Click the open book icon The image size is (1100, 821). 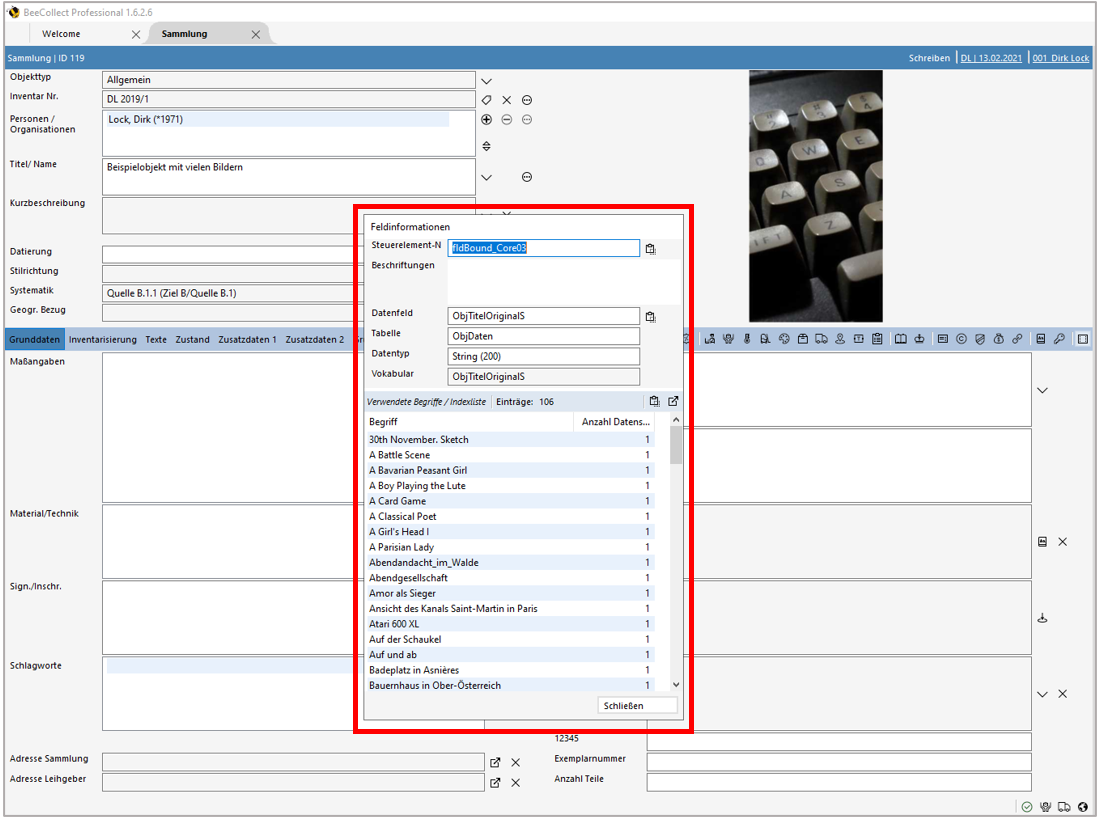click(901, 339)
